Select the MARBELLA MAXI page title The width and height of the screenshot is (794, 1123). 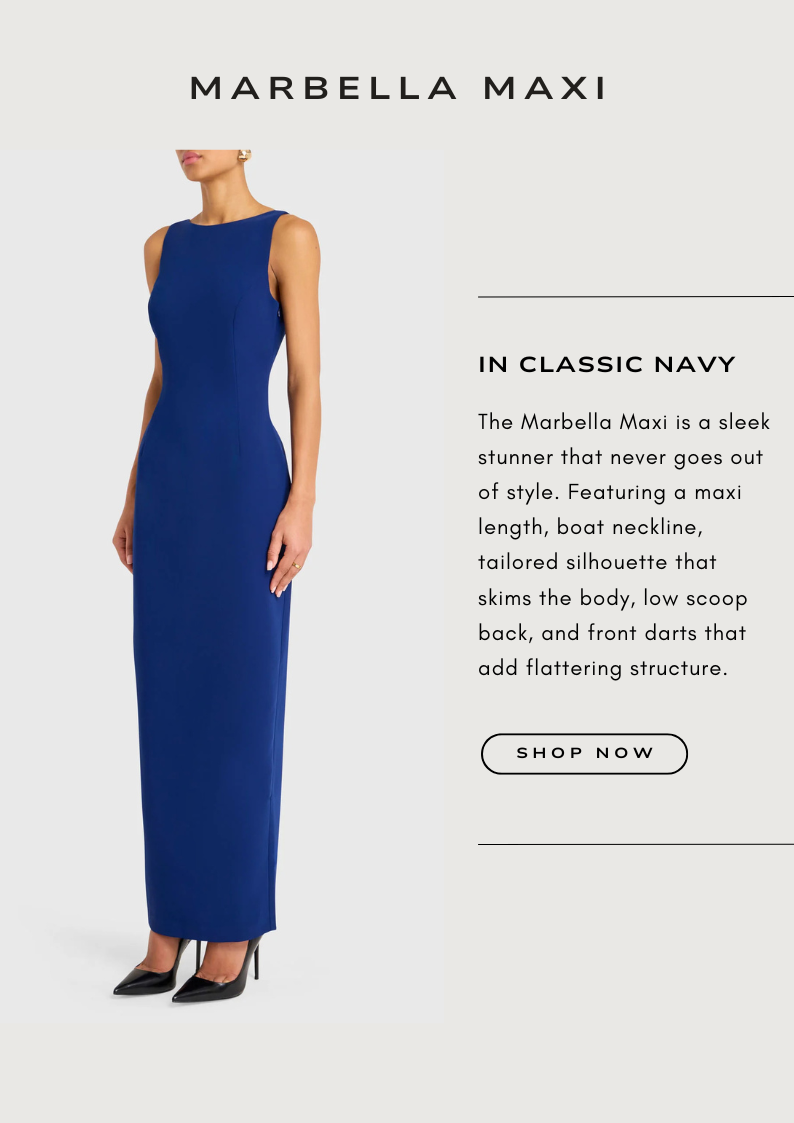click(x=398, y=89)
